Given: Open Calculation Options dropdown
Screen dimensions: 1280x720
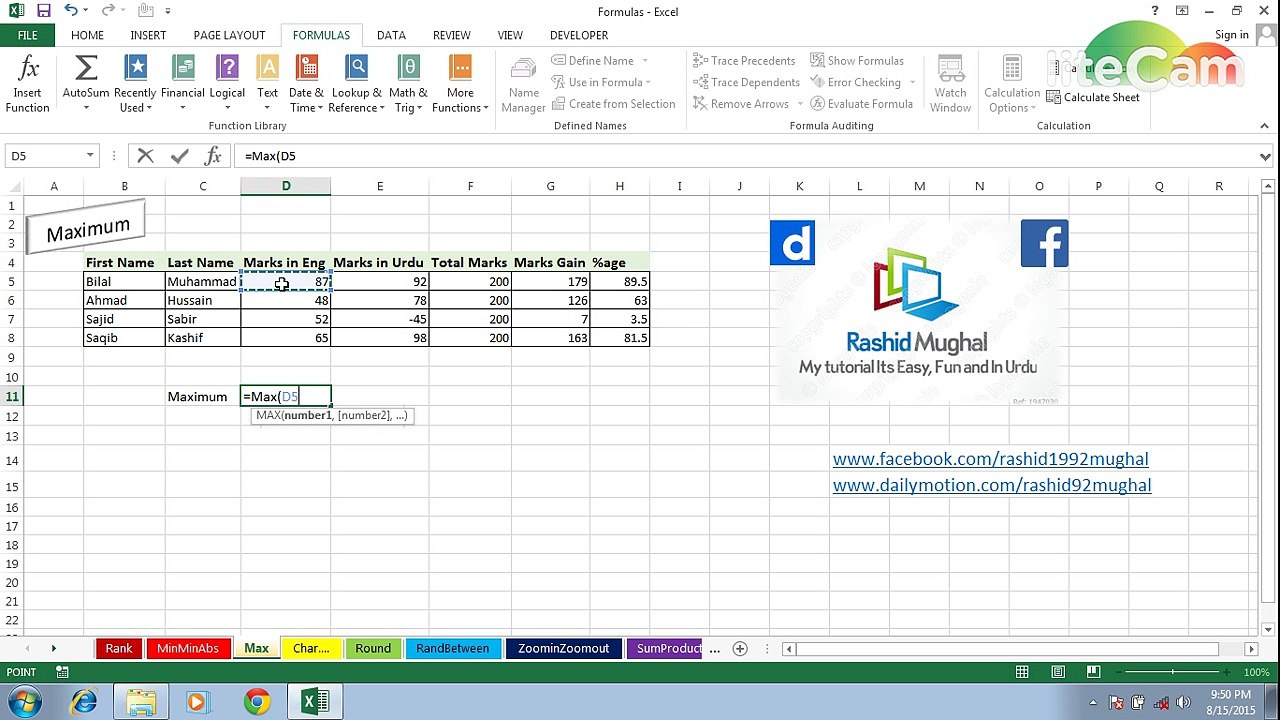Looking at the screenshot, I should [x=1012, y=84].
